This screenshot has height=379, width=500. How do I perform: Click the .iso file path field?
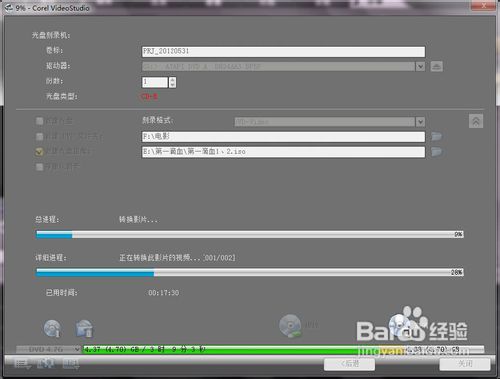coord(283,152)
